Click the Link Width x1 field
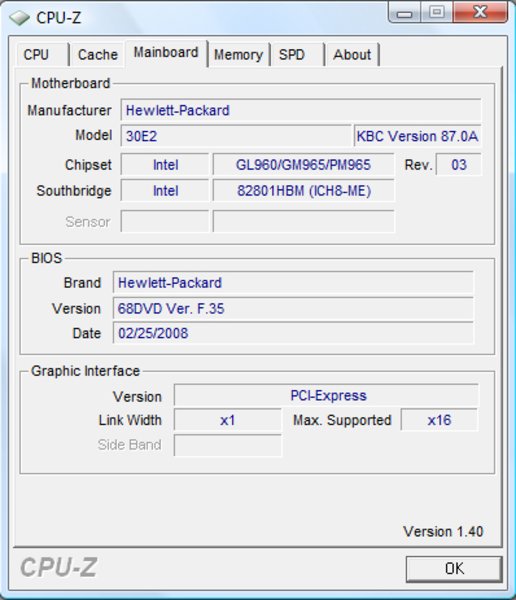 (x=228, y=420)
